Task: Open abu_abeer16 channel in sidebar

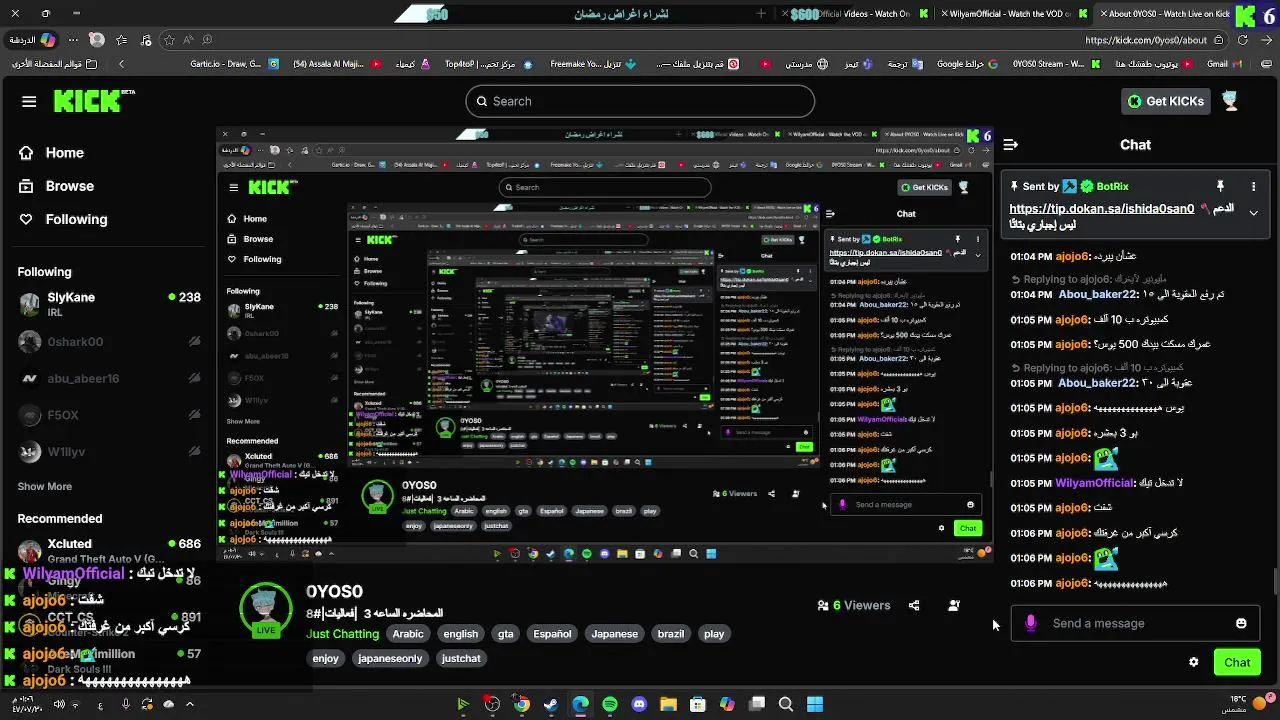Action: pyautogui.click(x=108, y=378)
